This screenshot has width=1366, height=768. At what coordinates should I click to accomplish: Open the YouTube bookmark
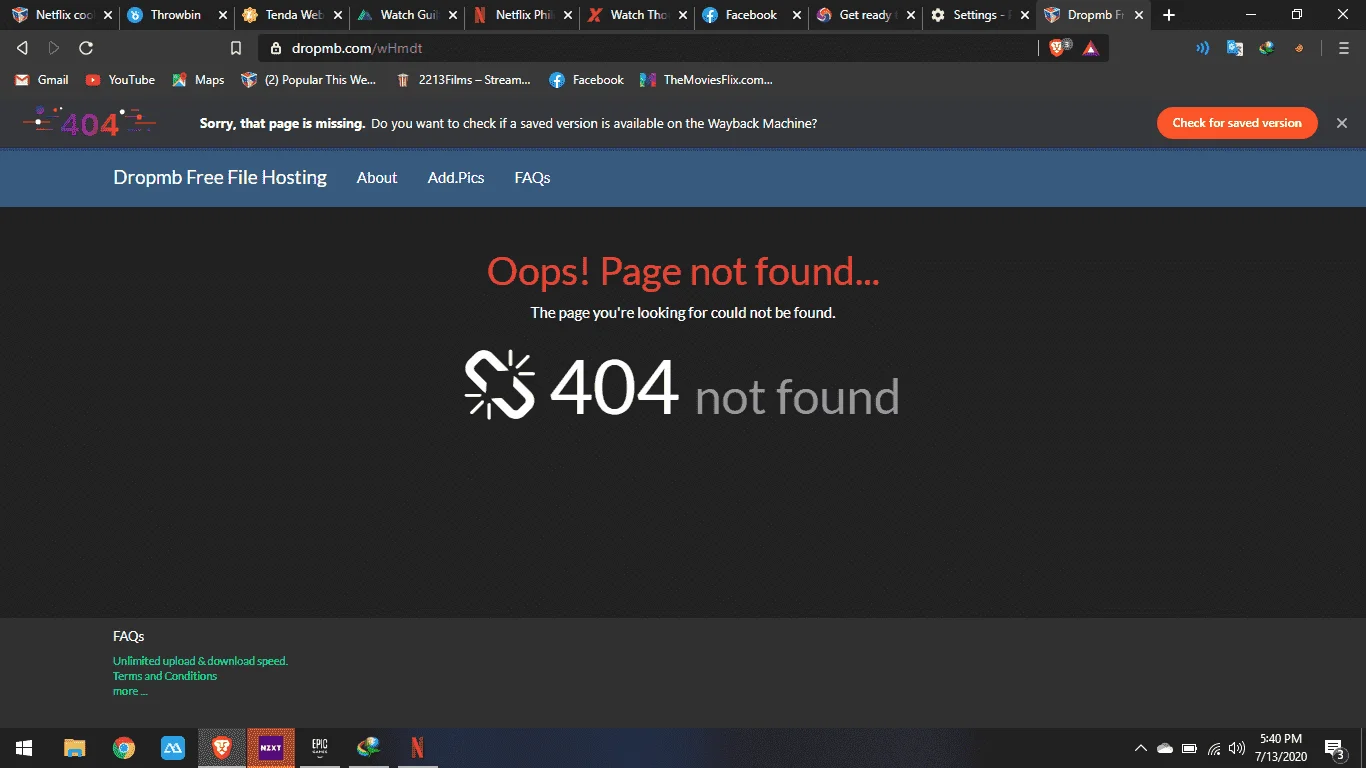click(120, 80)
